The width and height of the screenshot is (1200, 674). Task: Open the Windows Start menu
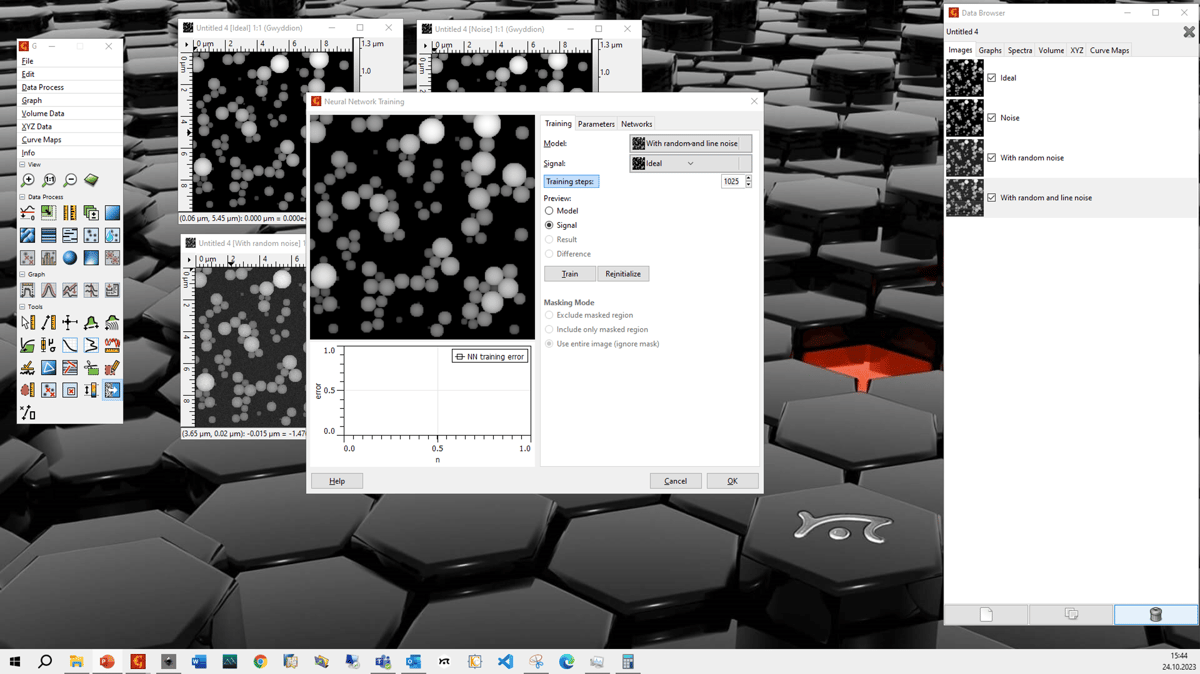pos(15,662)
